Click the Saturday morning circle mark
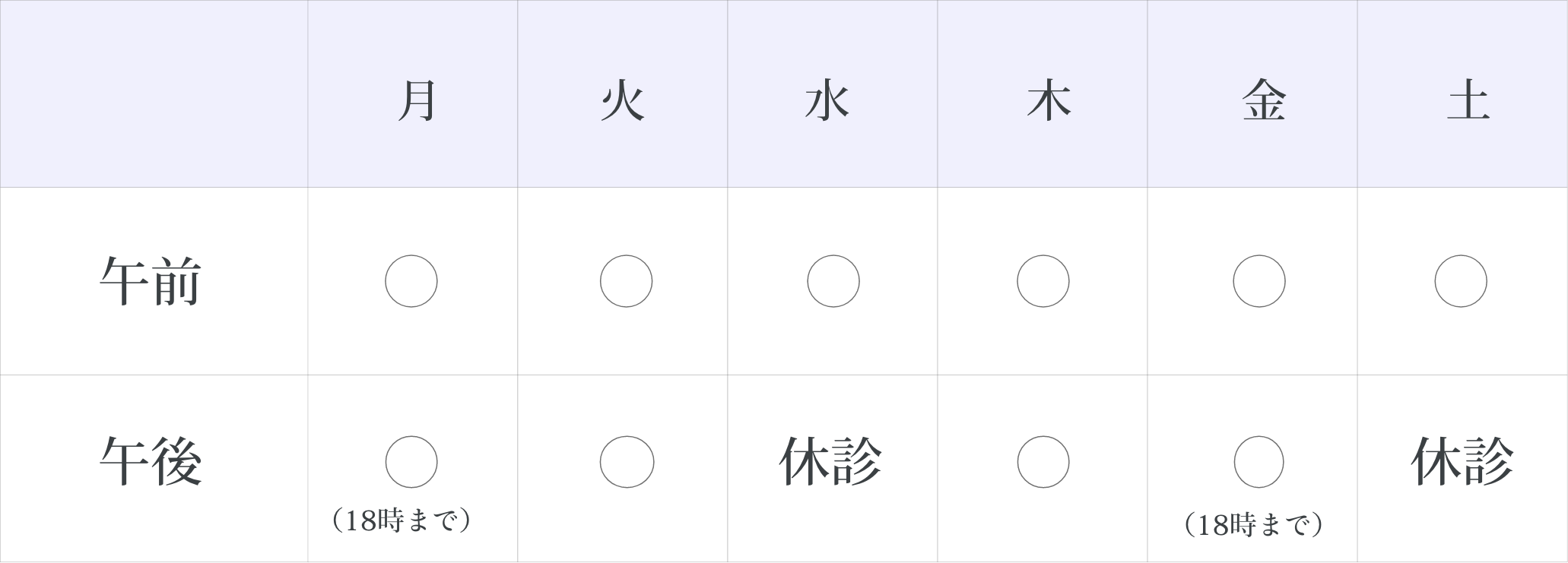Image resolution: width=1568 pixels, height=563 pixels. (1461, 281)
